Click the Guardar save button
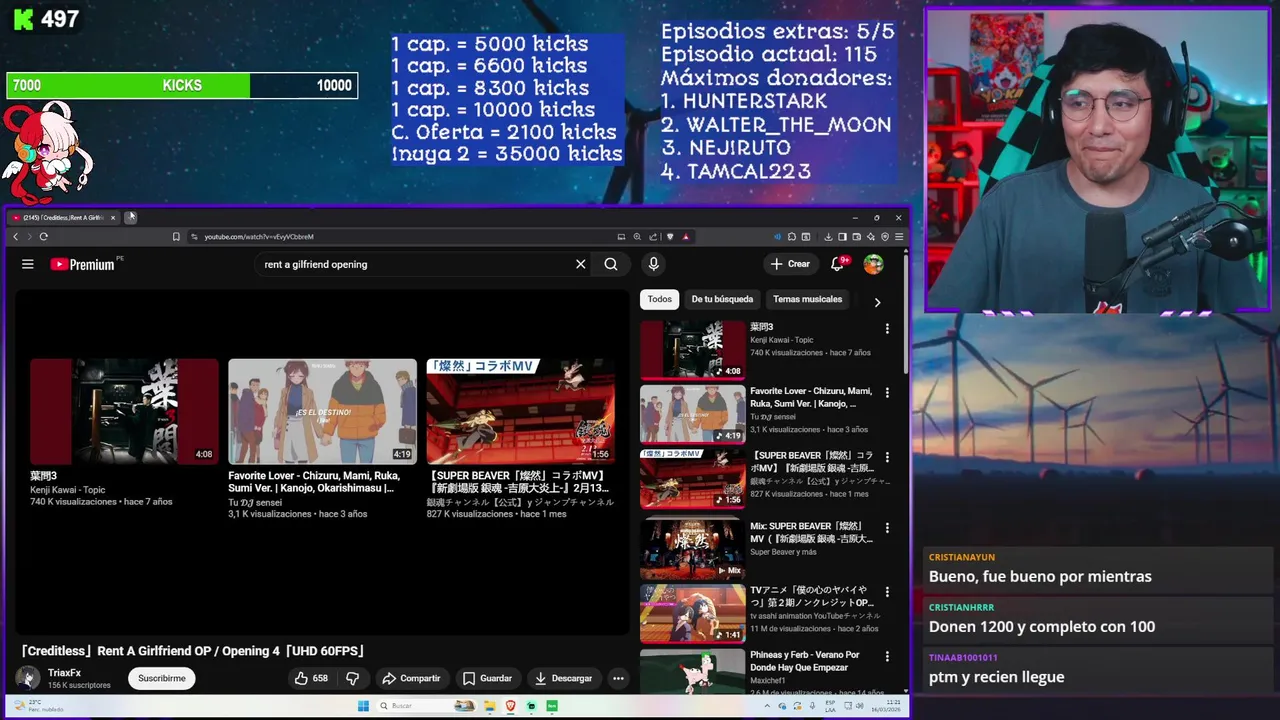Image resolution: width=1280 pixels, height=720 pixels. 487,678
